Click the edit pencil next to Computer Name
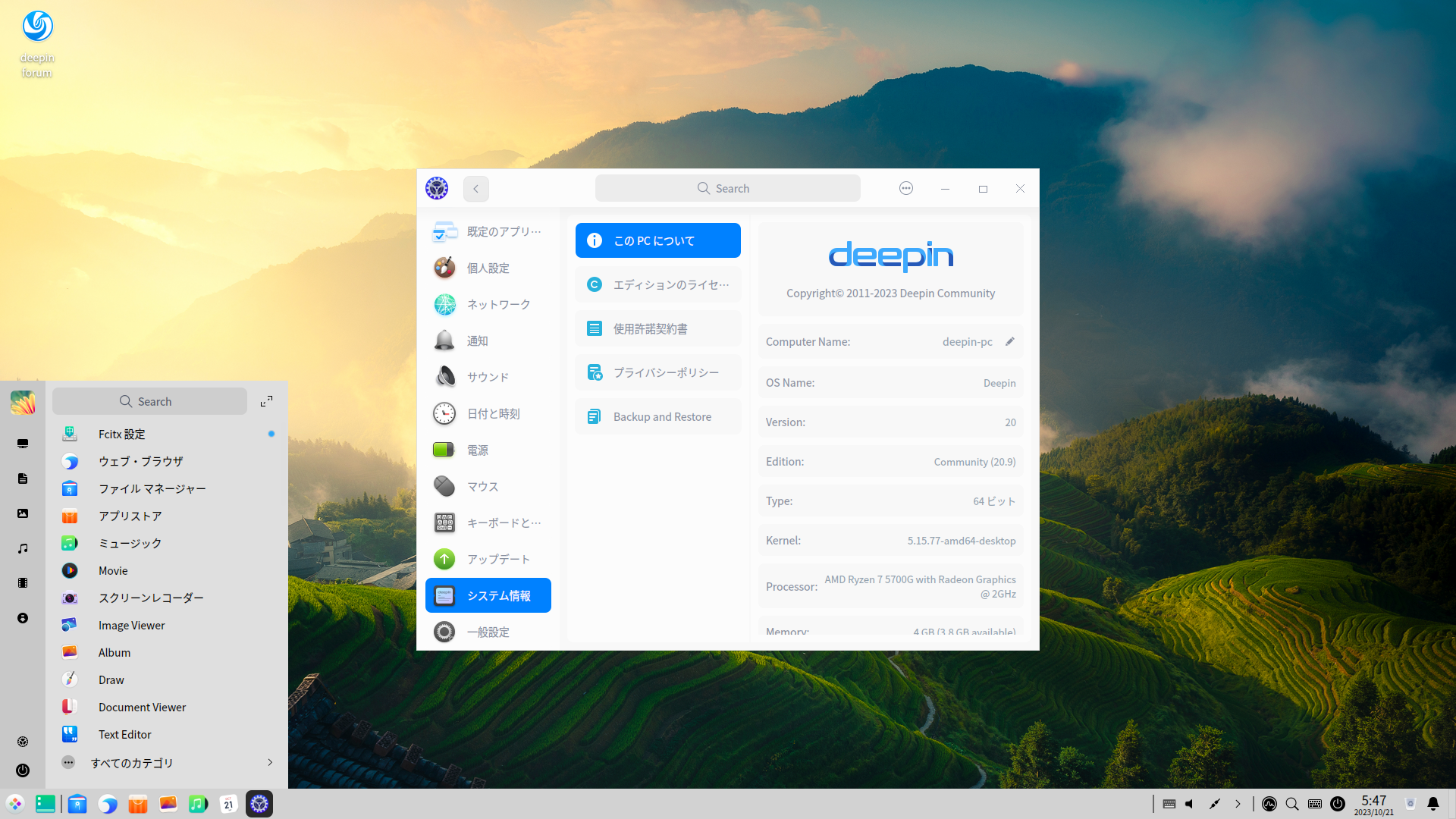The width and height of the screenshot is (1456, 819). 1009,342
